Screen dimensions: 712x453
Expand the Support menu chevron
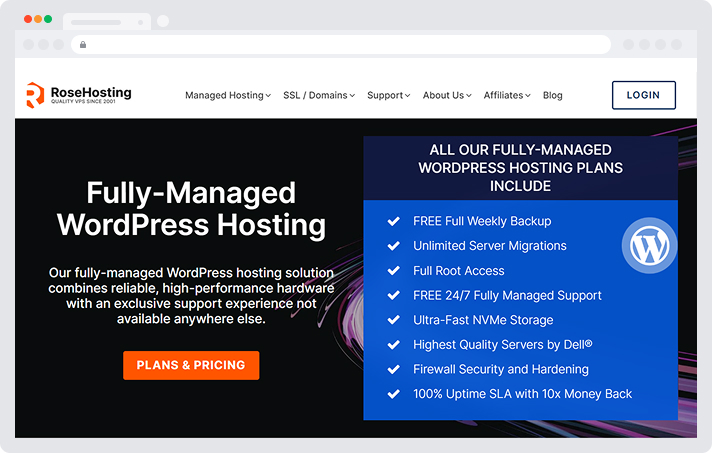[408, 96]
